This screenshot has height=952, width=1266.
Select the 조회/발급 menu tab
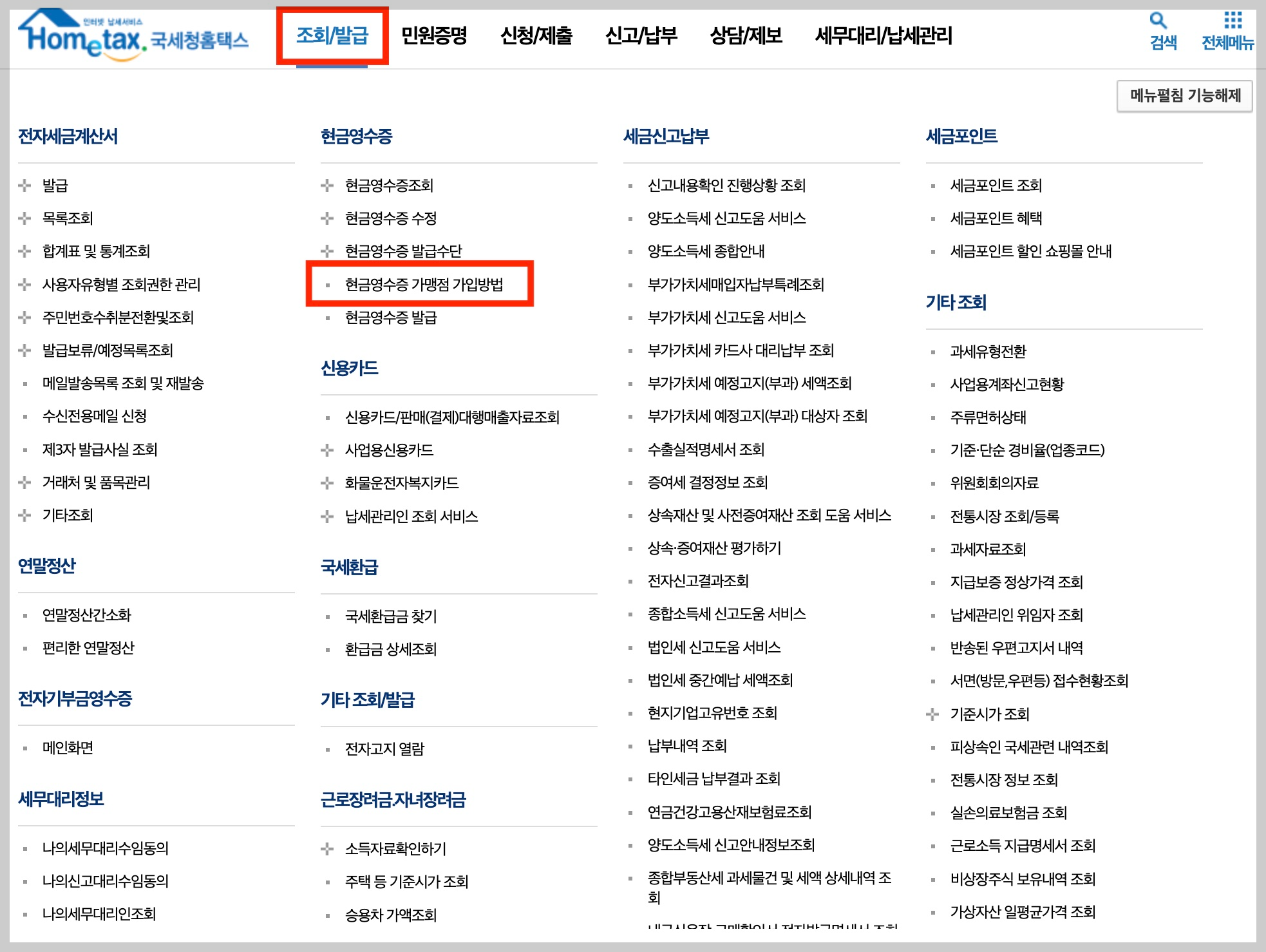pyautogui.click(x=332, y=35)
